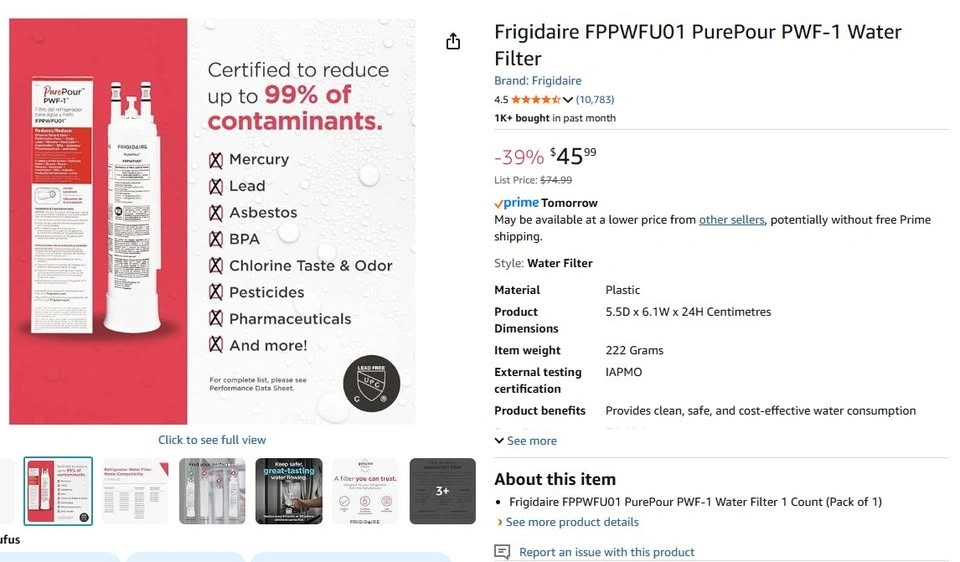Image resolution: width=960 pixels, height=562 pixels.
Task: Open the star rating breakdown chevron
Action: pos(568,100)
